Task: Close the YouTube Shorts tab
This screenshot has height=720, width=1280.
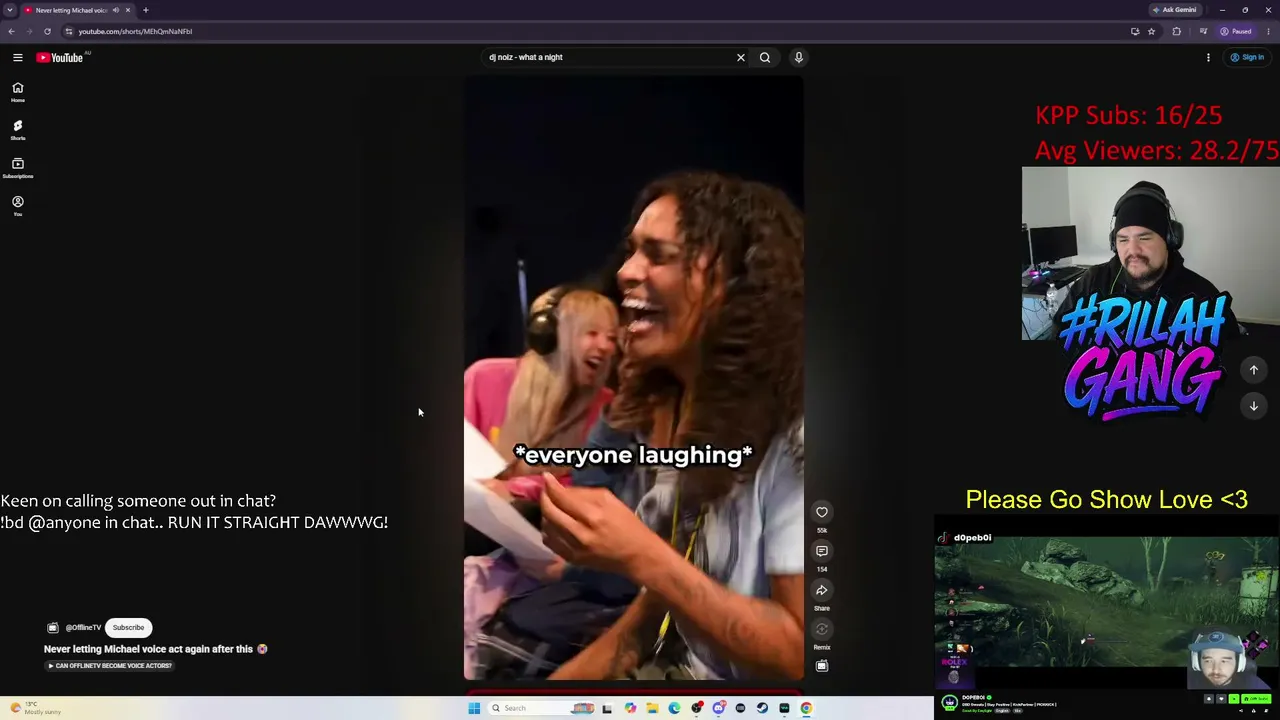Action: coord(128,10)
